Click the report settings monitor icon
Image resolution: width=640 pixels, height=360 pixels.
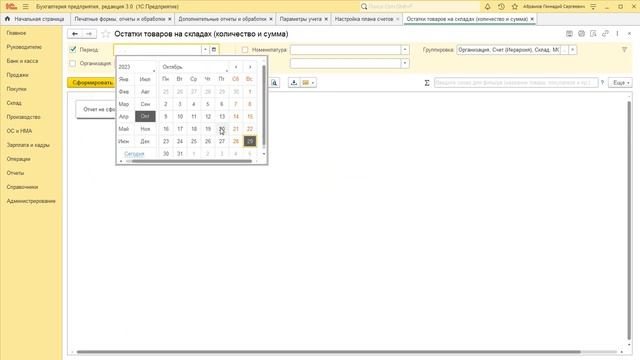(569, 34)
